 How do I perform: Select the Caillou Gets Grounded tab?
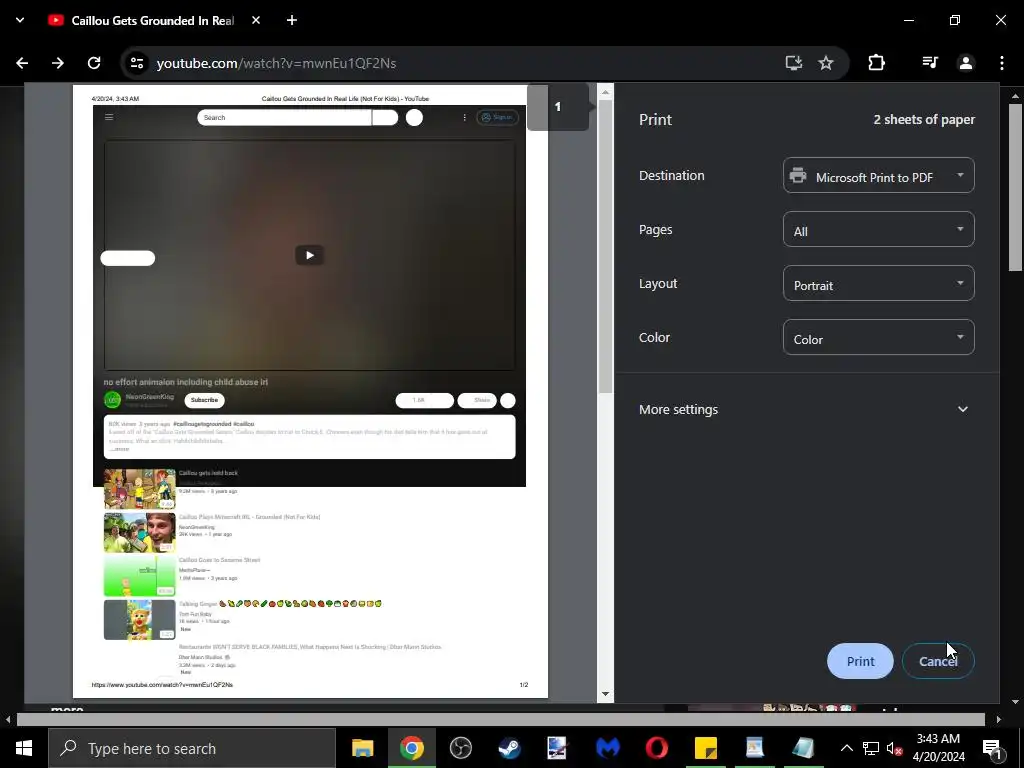(153, 20)
